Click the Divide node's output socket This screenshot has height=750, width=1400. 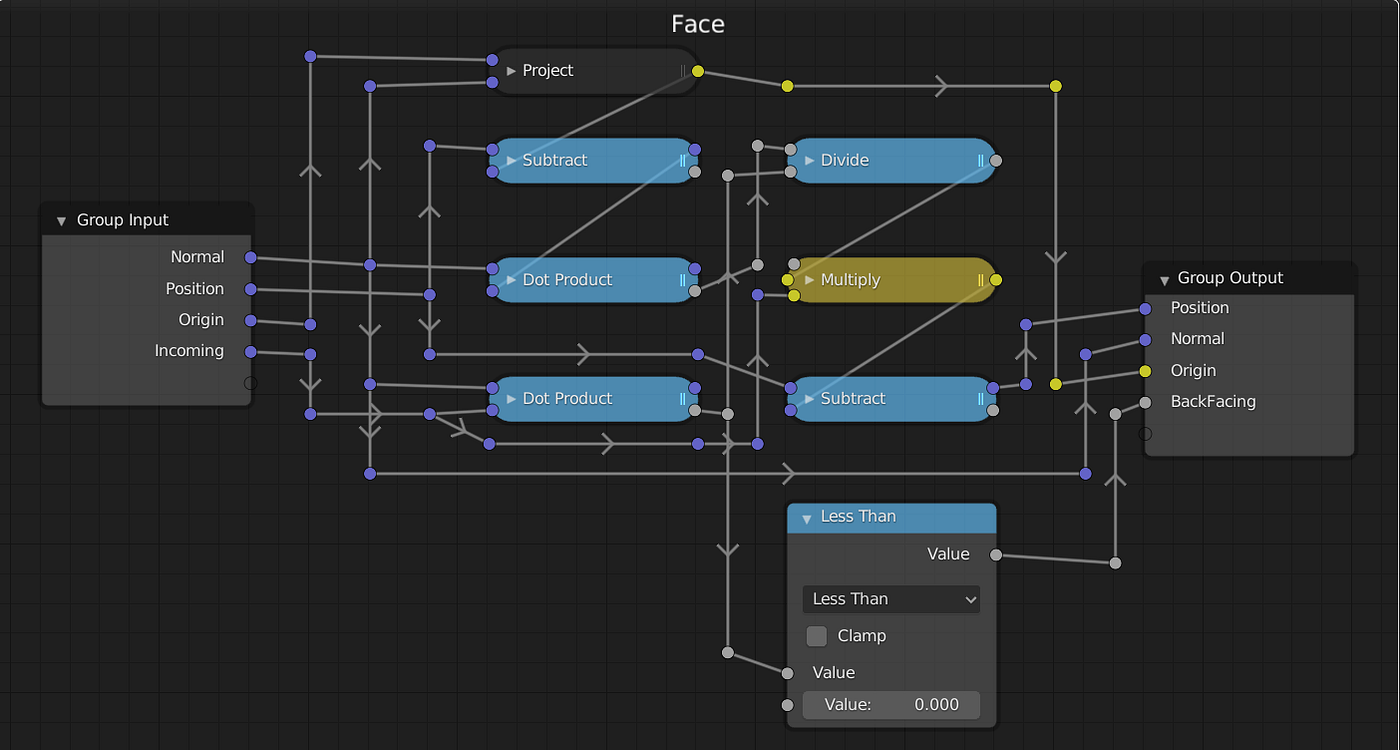(x=993, y=160)
